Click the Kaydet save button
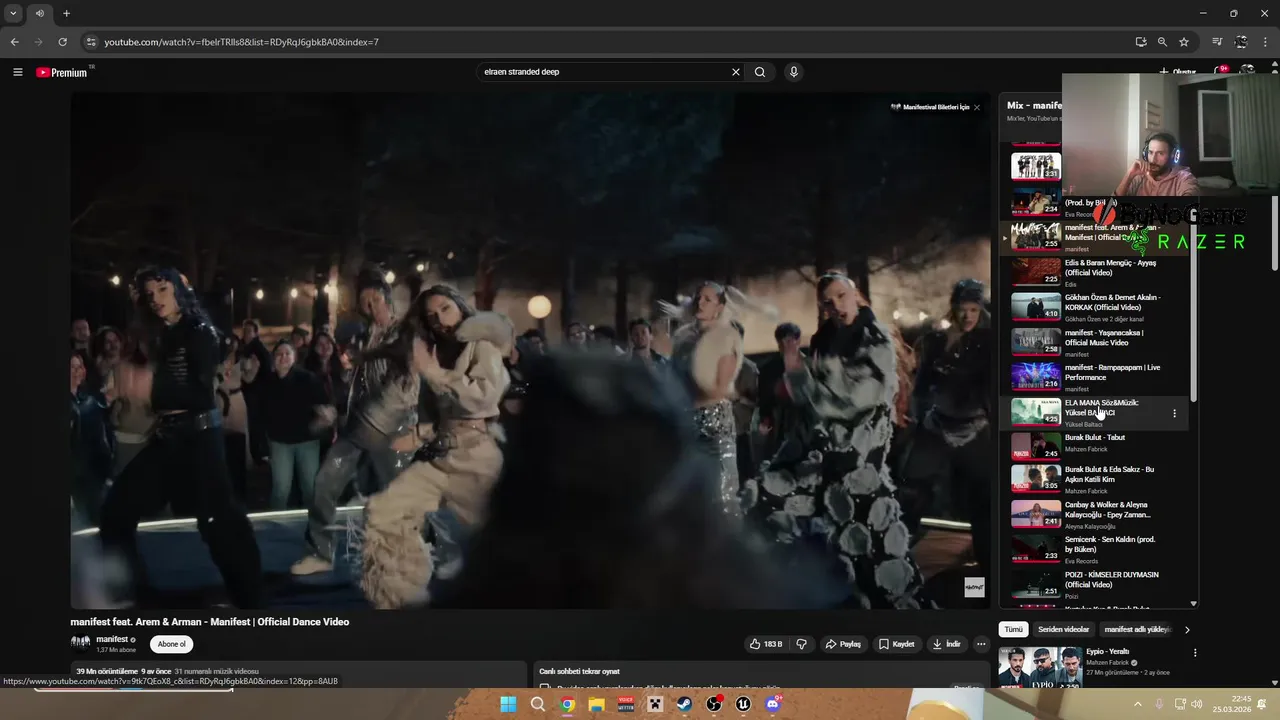The width and height of the screenshot is (1280, 720). [897, 644]
